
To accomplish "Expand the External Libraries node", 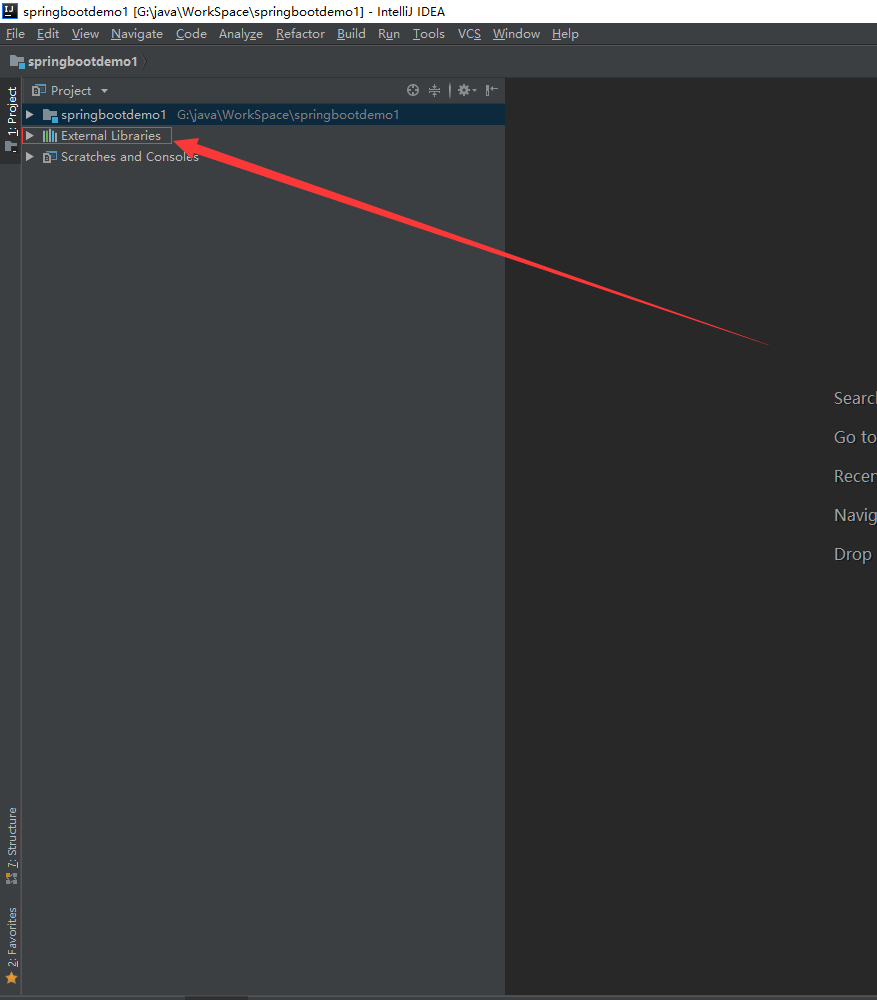I will [29, 136].
